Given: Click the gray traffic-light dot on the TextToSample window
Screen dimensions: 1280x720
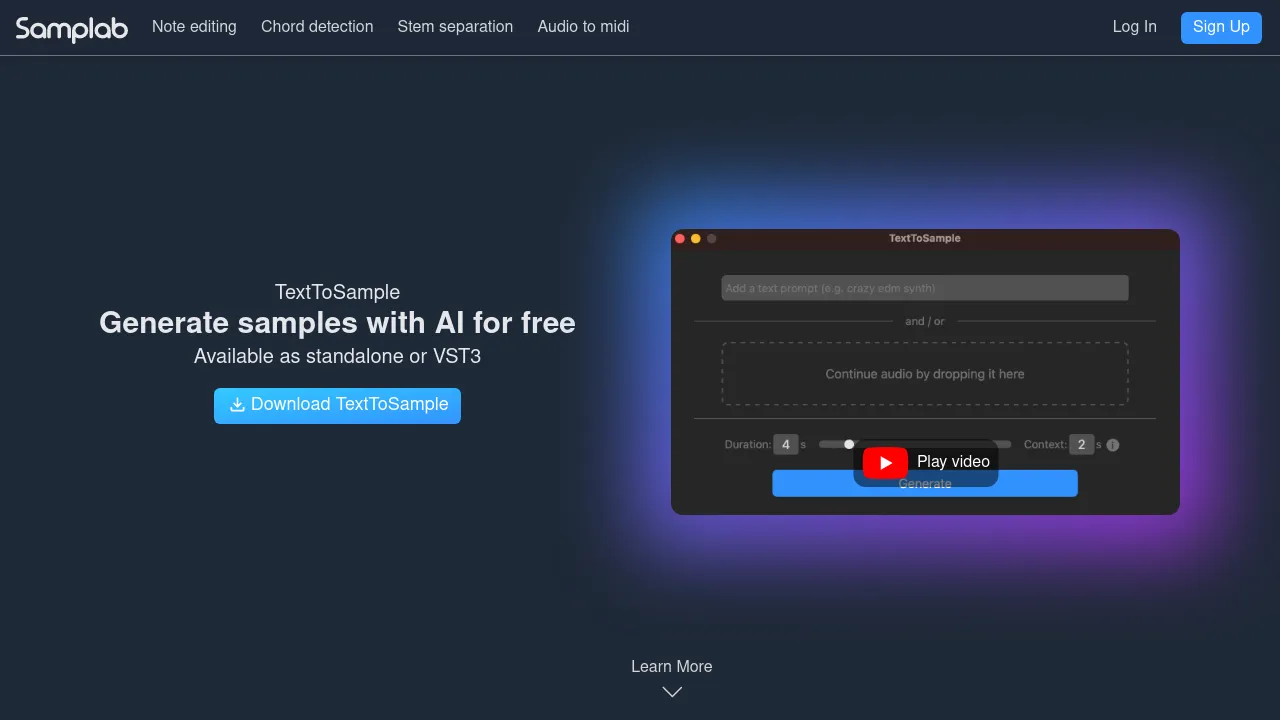Looking at the screenshot, I should (711, 238).
